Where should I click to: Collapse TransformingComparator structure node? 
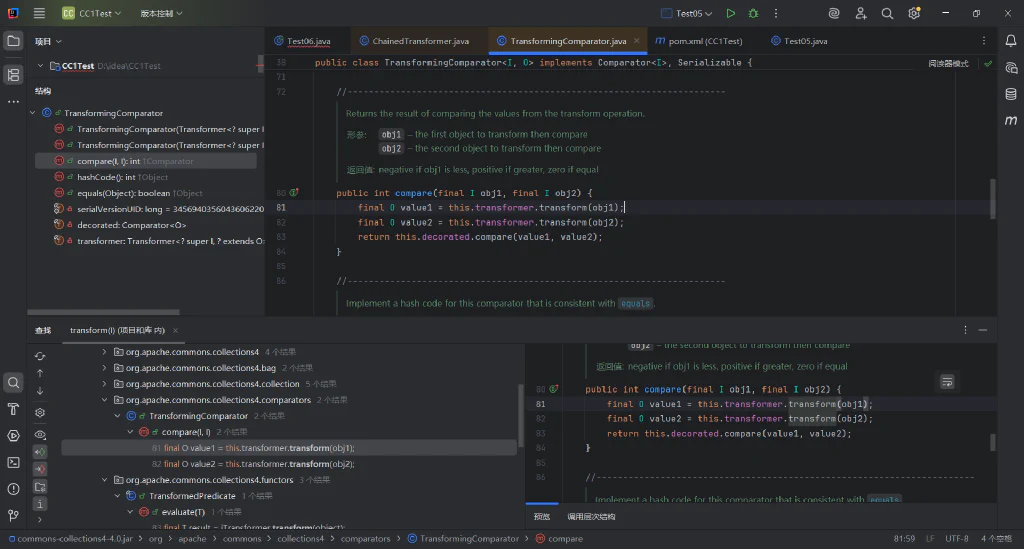pos(33,113)
